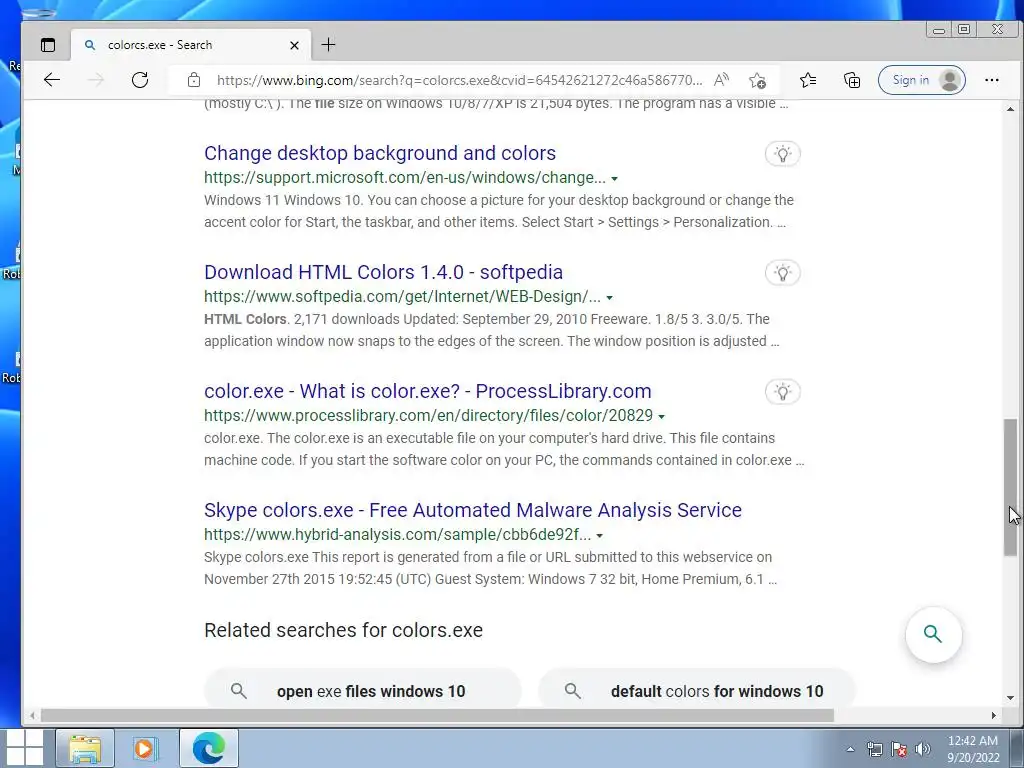Click vertical scrollbar up arrow
This screenshot has width=1024, height=768.
click(1010, 109)
